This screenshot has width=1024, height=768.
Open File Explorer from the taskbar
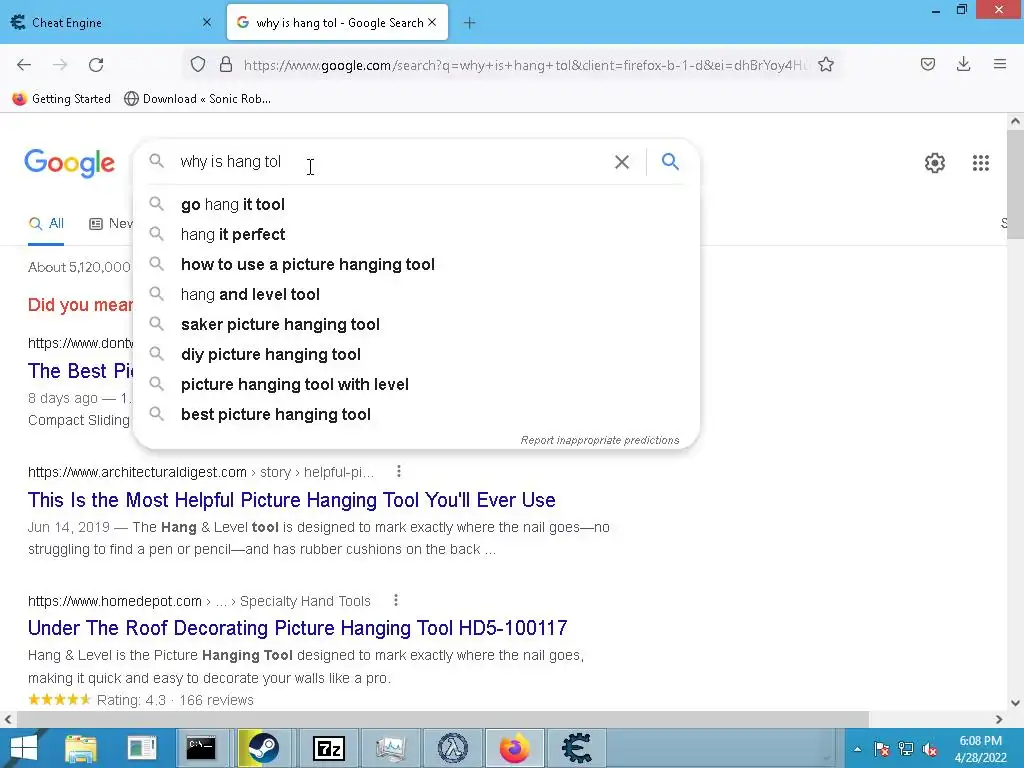[80, 748]
